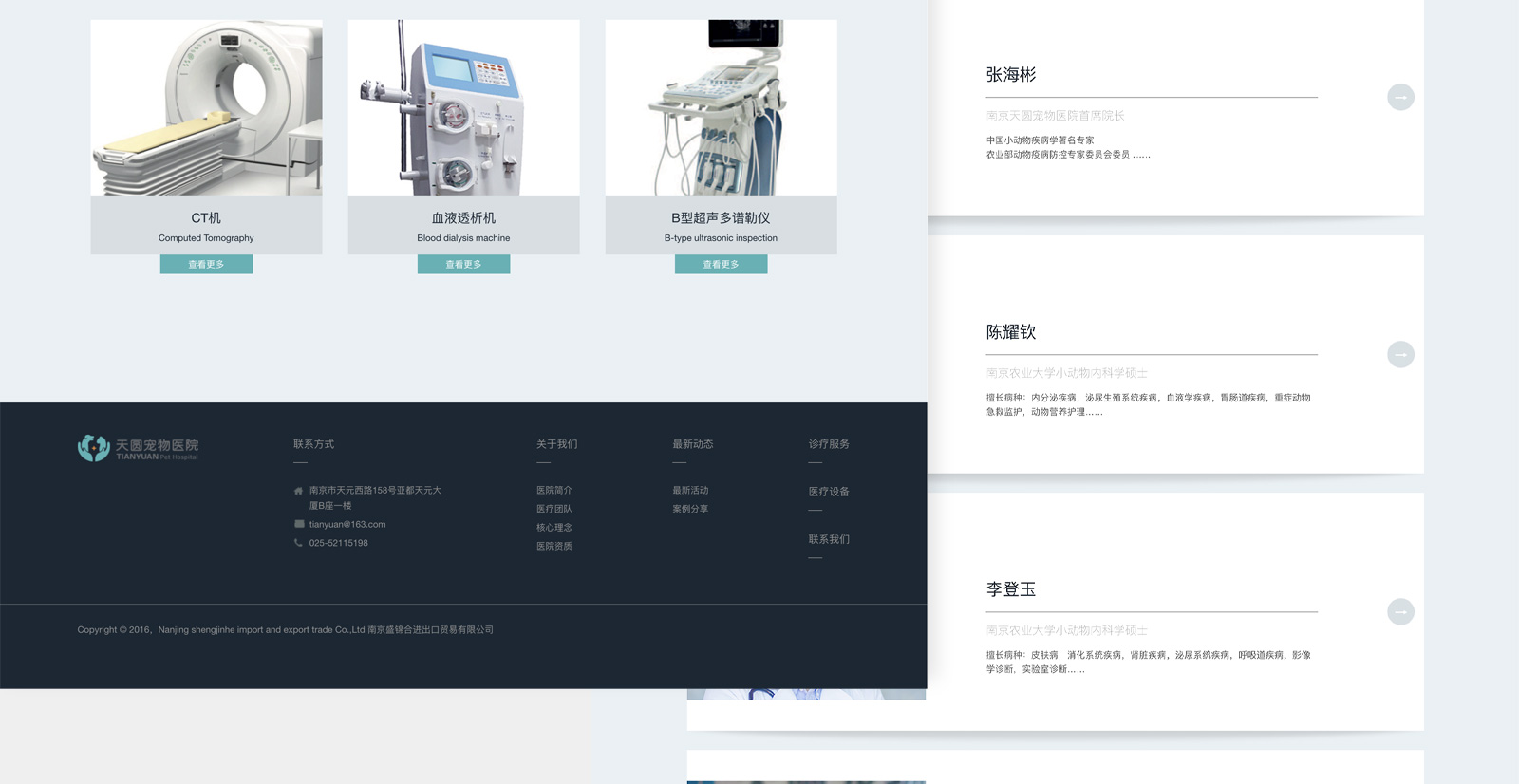Image resolution: width=1519 pixels, height=784 pixels.
Task: Click the title 南京天圆宠物医院首席院长
Action: point(1055,116)
